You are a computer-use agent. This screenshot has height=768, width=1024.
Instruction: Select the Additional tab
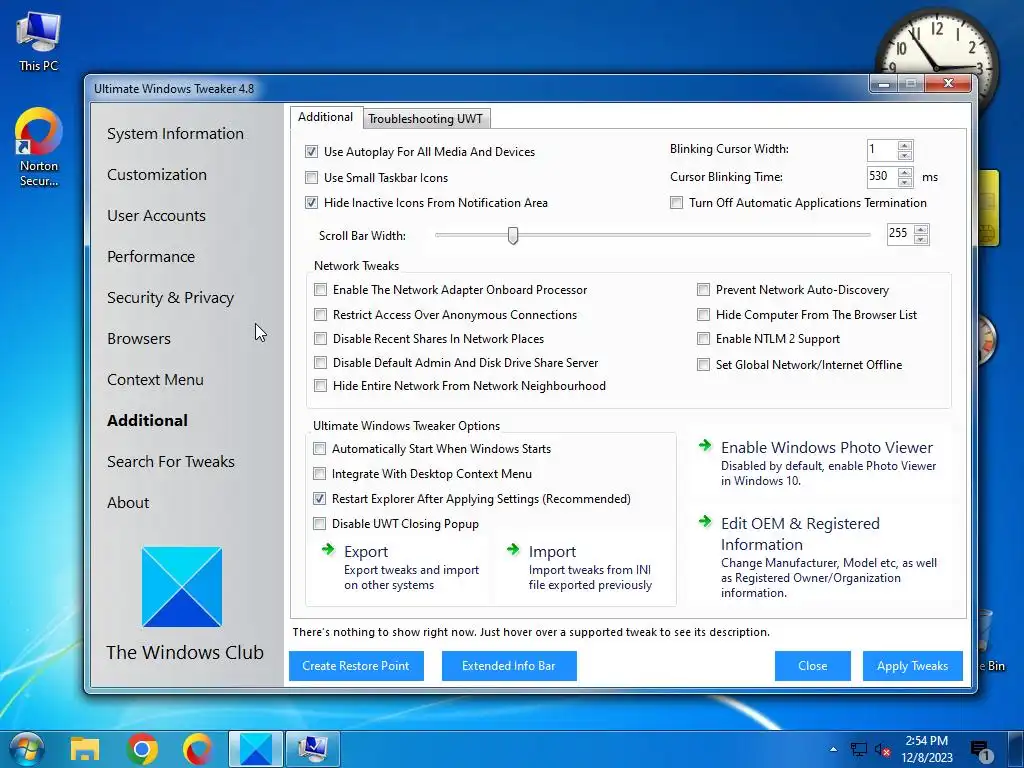pos(326,117)
